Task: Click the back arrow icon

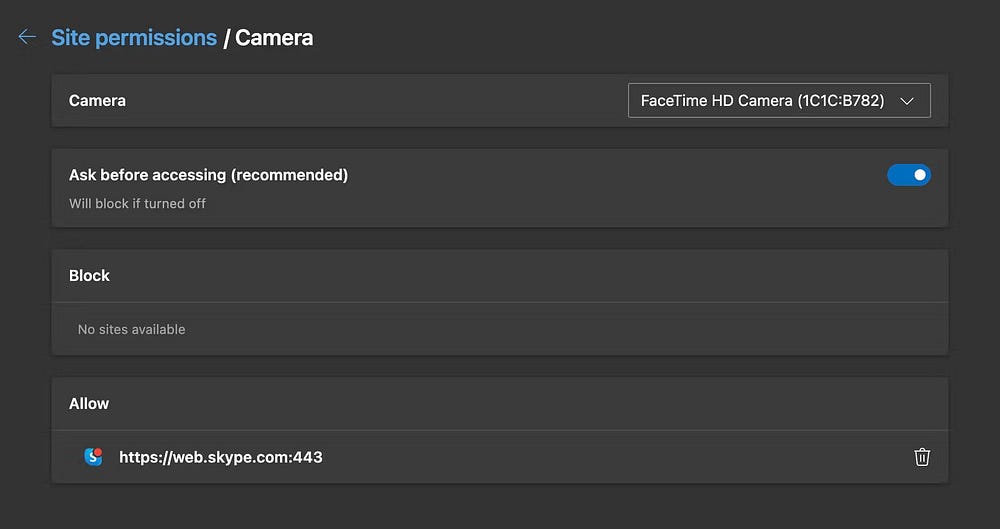Action: coord(27,38)
